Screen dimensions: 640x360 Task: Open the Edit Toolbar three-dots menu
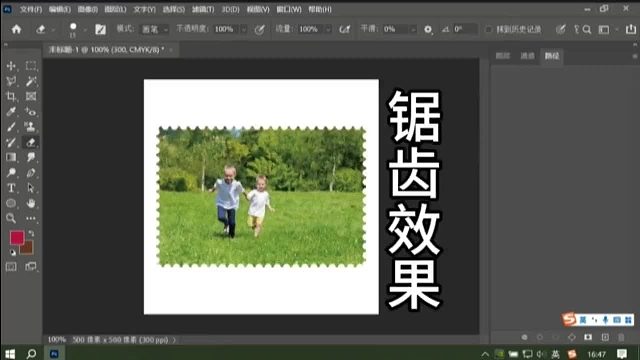(31, 218)
